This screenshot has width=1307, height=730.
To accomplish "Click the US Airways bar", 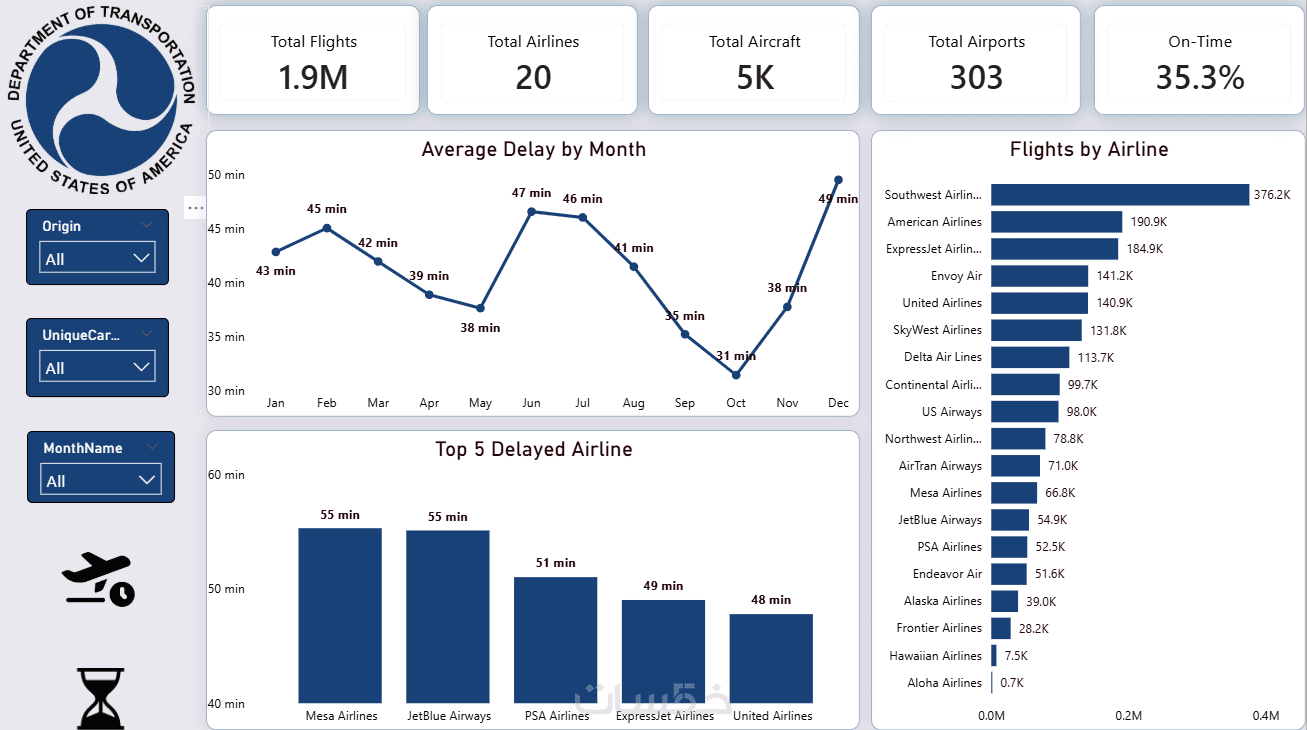I will point(1024,412).
